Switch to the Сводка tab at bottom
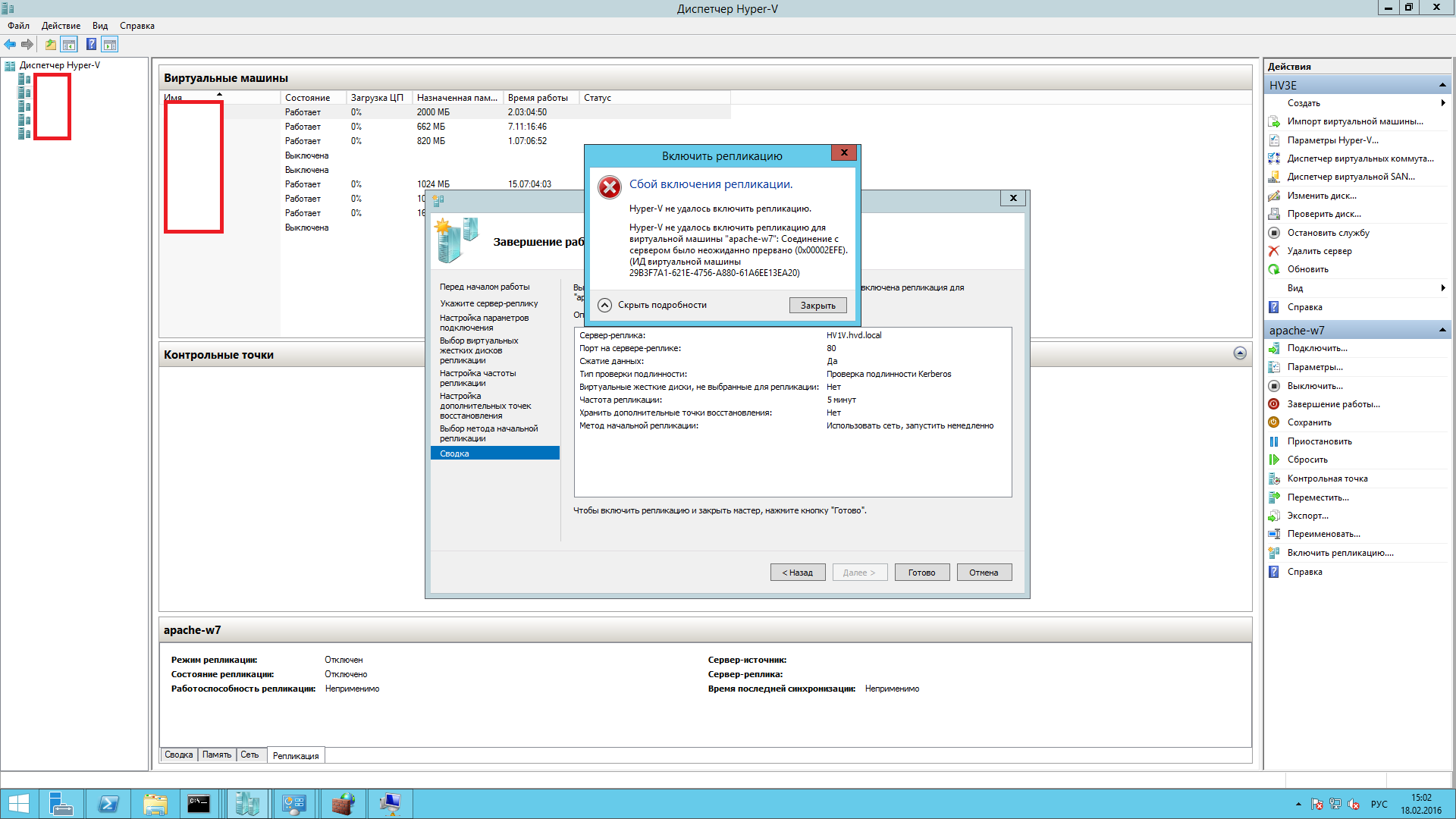Image resolution: width=1456 pixels, height=819 pixels. (x=179, y=755)
